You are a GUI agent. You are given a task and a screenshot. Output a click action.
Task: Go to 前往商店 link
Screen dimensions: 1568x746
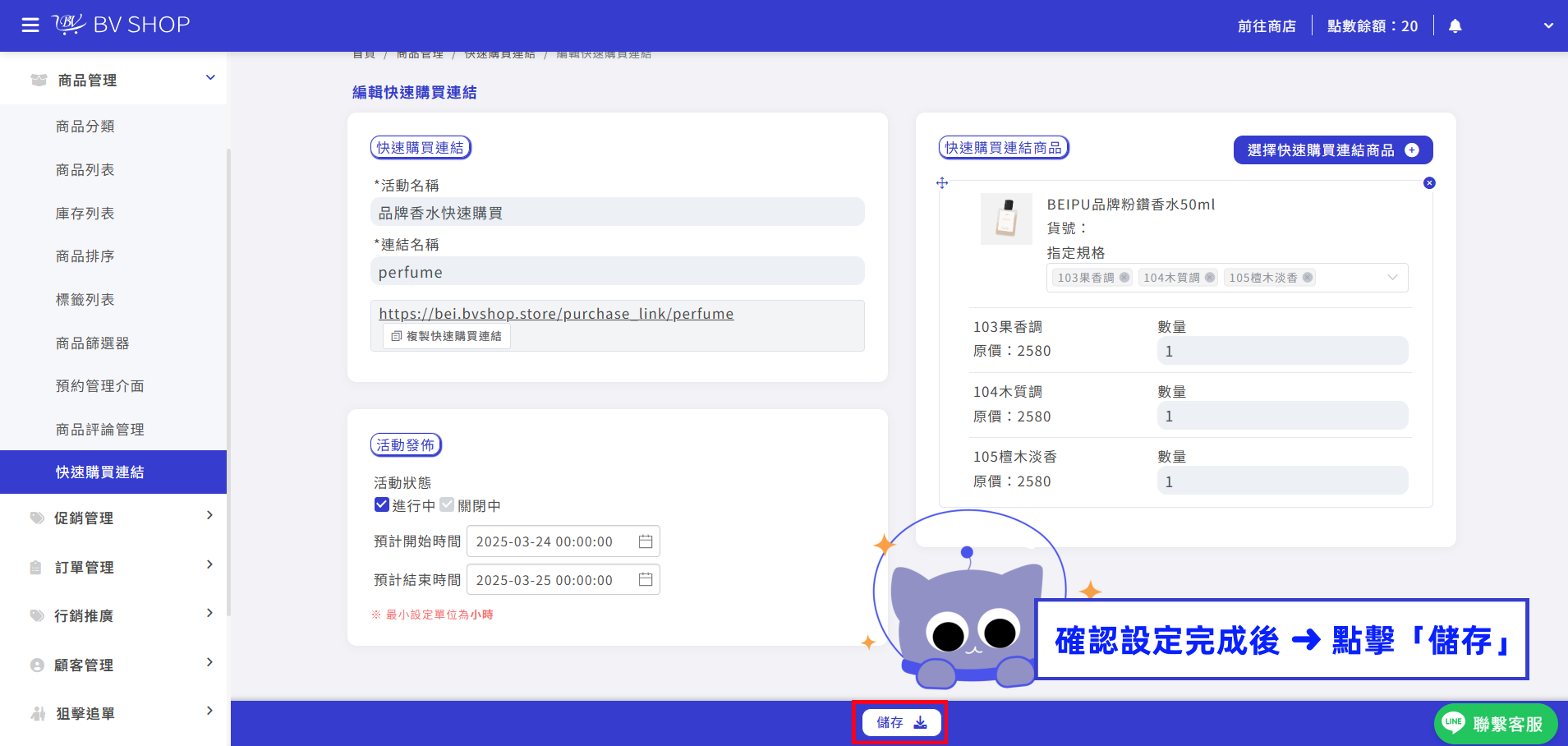tap(1267, 26)
